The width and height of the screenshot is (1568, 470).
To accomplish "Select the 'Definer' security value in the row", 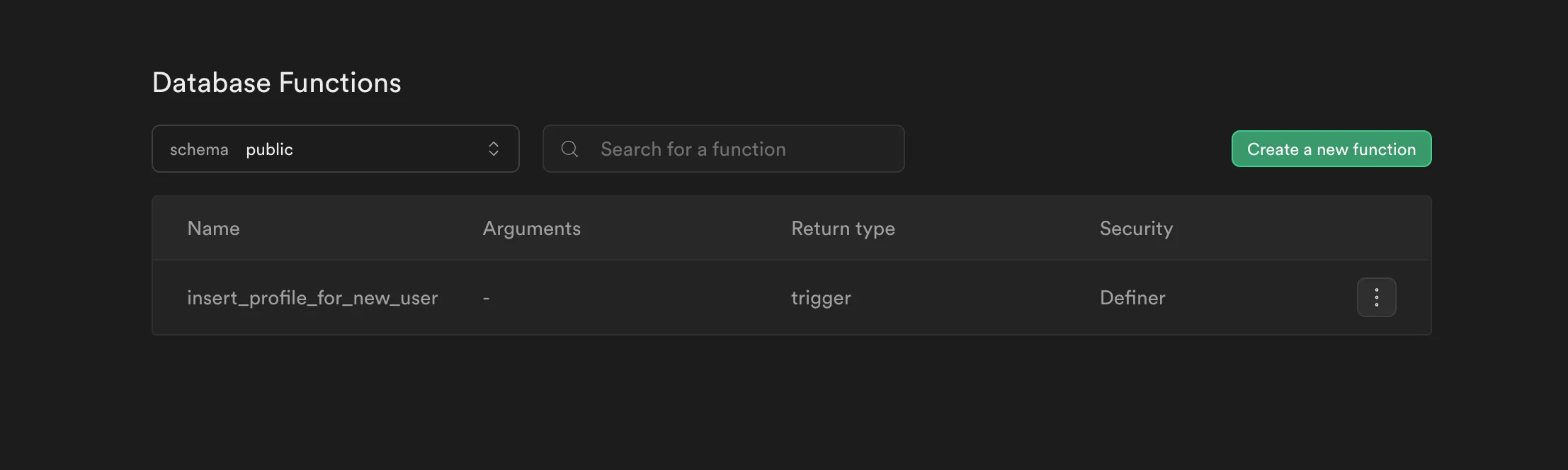I will pos(1132,297).
